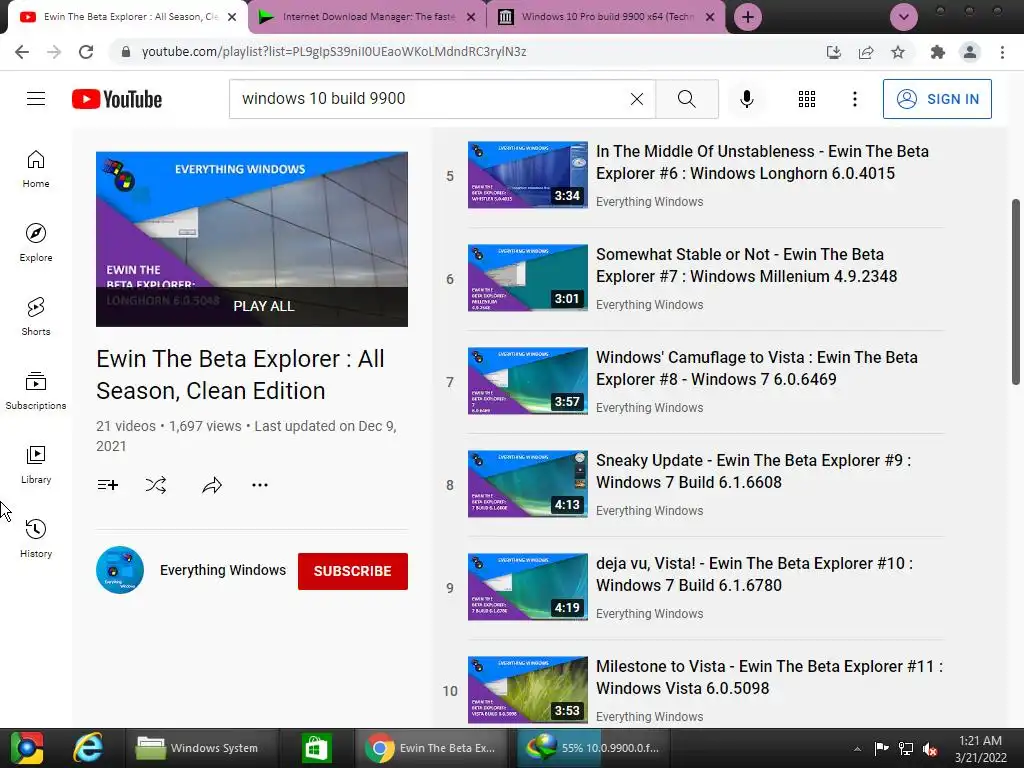Reload the page in Chrome

click(x=86, y=52)
